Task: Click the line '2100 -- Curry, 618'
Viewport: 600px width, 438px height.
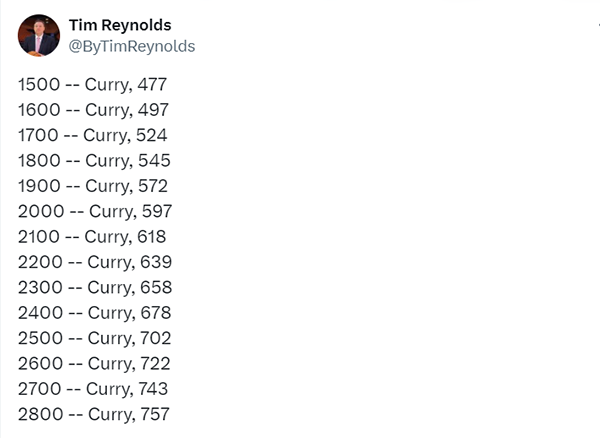Action: pos(92,237)
